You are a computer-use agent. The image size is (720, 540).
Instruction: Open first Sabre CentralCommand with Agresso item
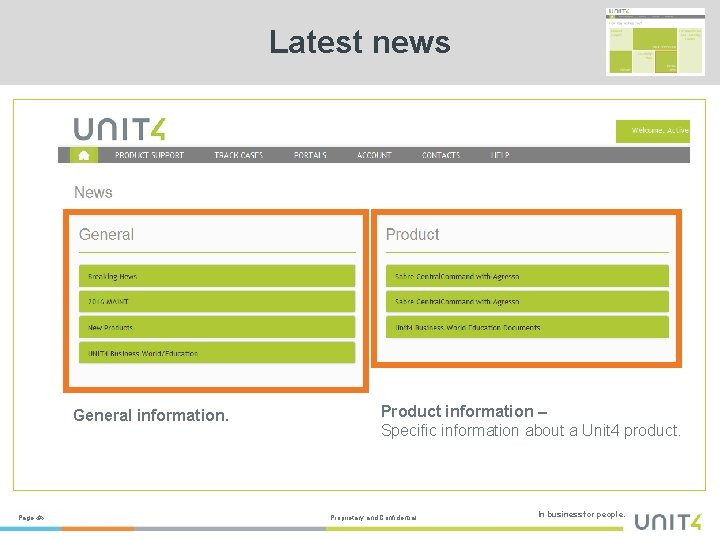527,276
